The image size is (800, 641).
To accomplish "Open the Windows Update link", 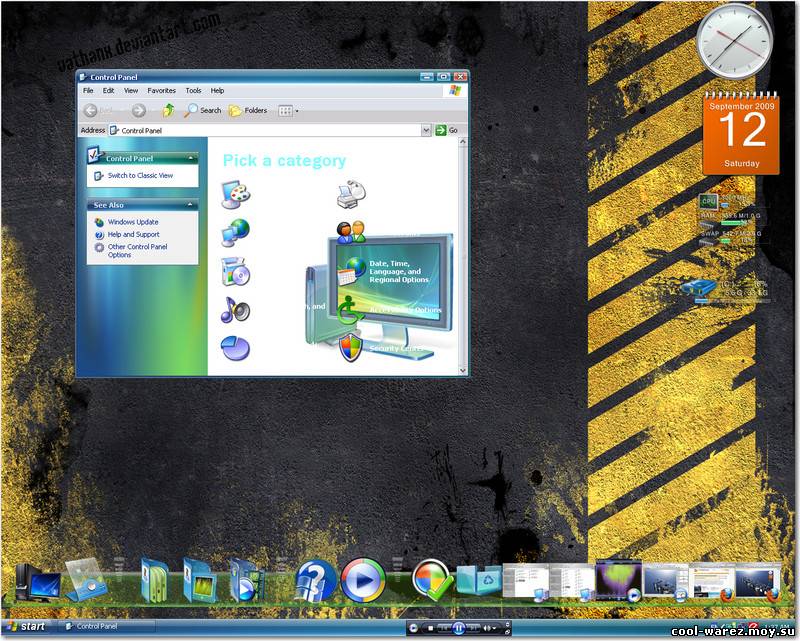I will [x=133, y=222].
